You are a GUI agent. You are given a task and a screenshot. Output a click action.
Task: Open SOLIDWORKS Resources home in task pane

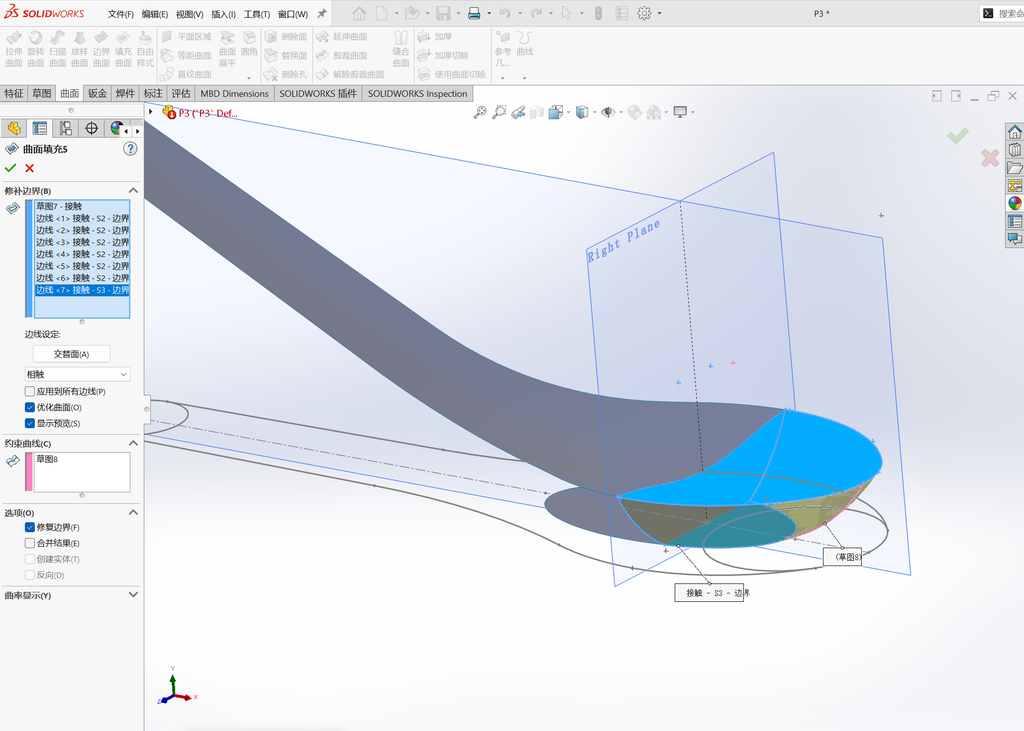pyautogui.click(x=1014, y=132)
